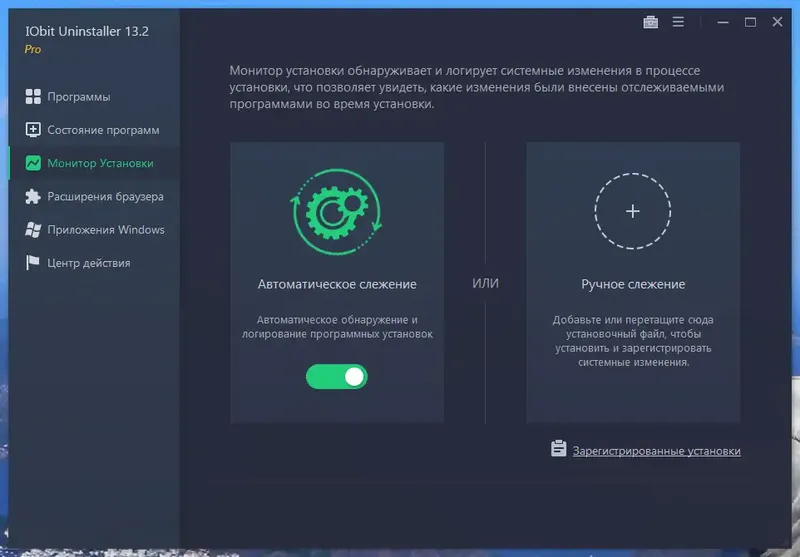Click the Монитор установки description paragraph
The width and height of the screenshot is (800, 557).
[x=477, y=87]
